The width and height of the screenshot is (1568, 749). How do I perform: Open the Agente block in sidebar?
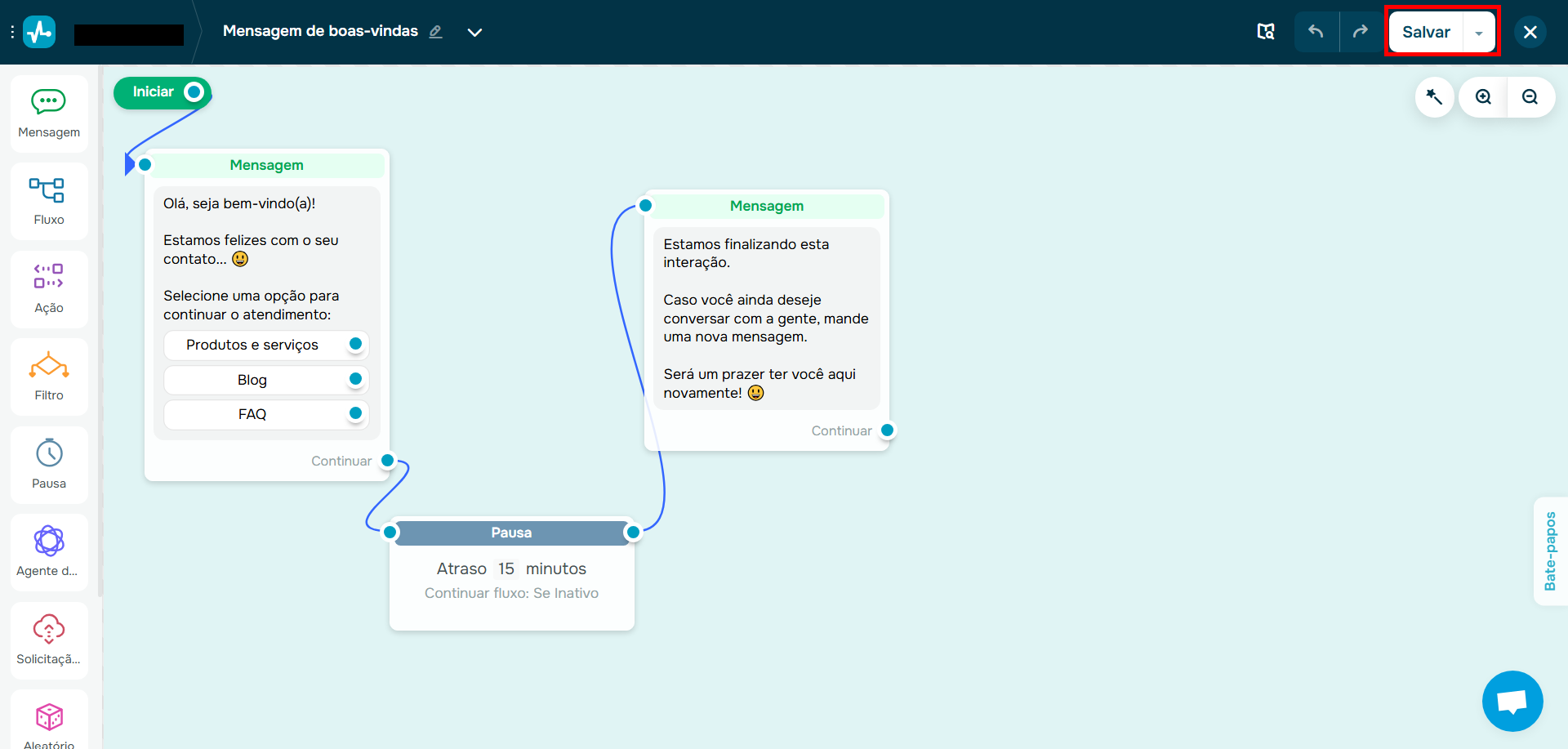(48, 552)
